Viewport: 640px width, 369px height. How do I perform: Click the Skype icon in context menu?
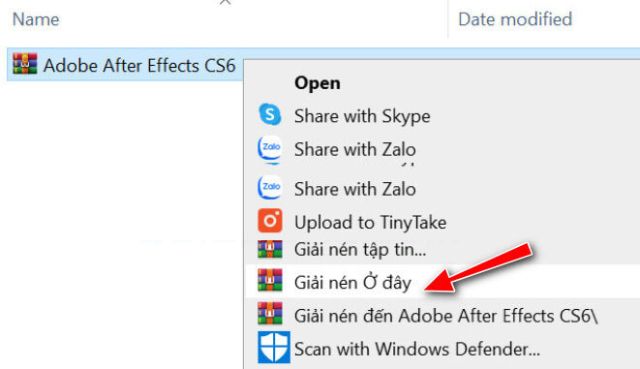point(270,114)
